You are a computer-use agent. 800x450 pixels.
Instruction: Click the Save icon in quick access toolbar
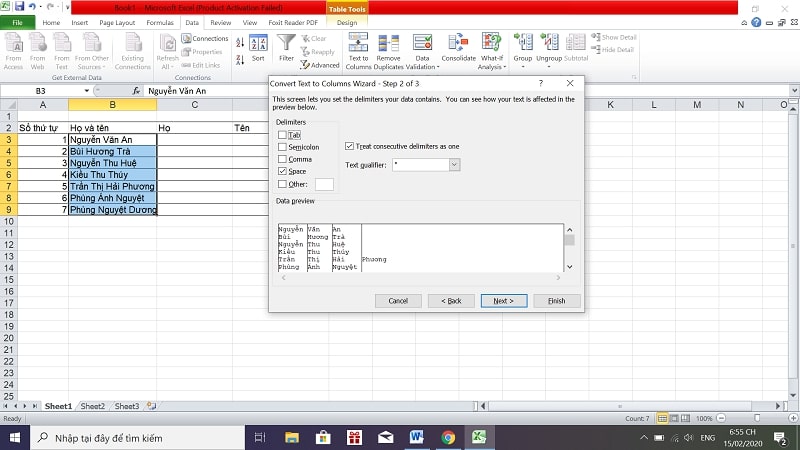pyautogui.click(x=19, y=6)
